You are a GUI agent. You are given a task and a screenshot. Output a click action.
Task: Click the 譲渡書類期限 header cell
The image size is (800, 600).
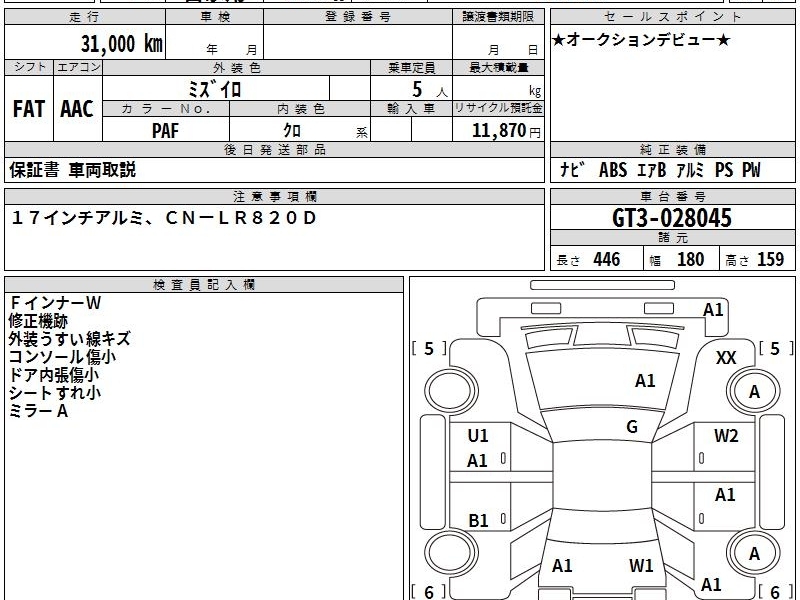point(498,17)
